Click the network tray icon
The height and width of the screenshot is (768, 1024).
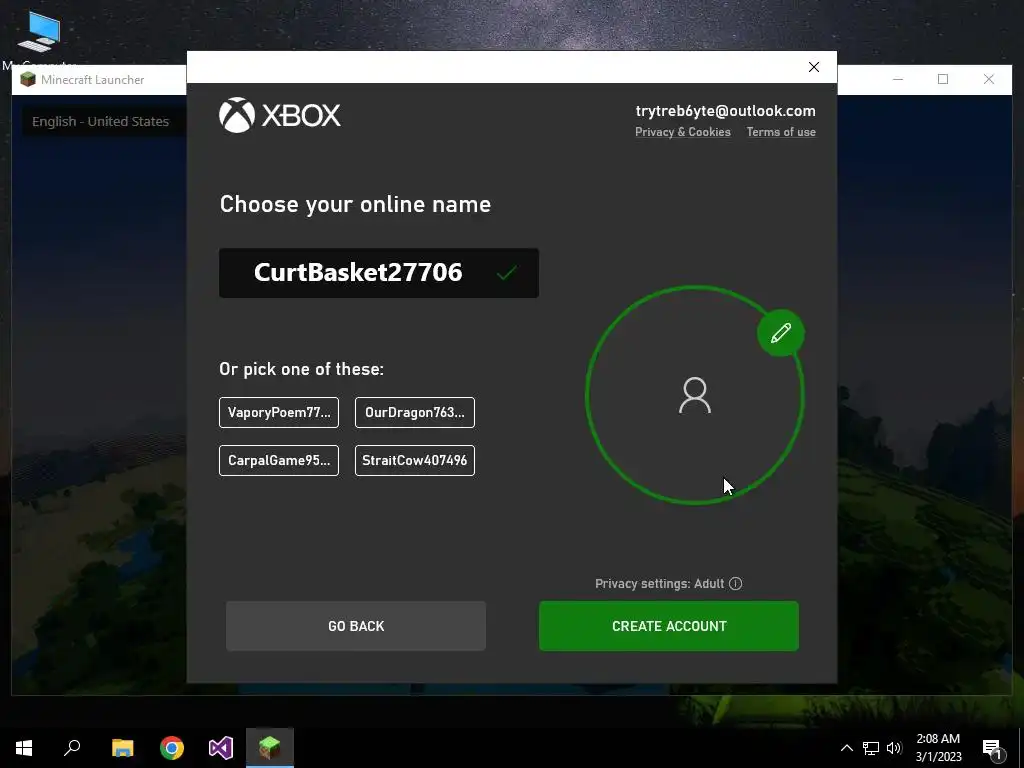coord(871,748)
